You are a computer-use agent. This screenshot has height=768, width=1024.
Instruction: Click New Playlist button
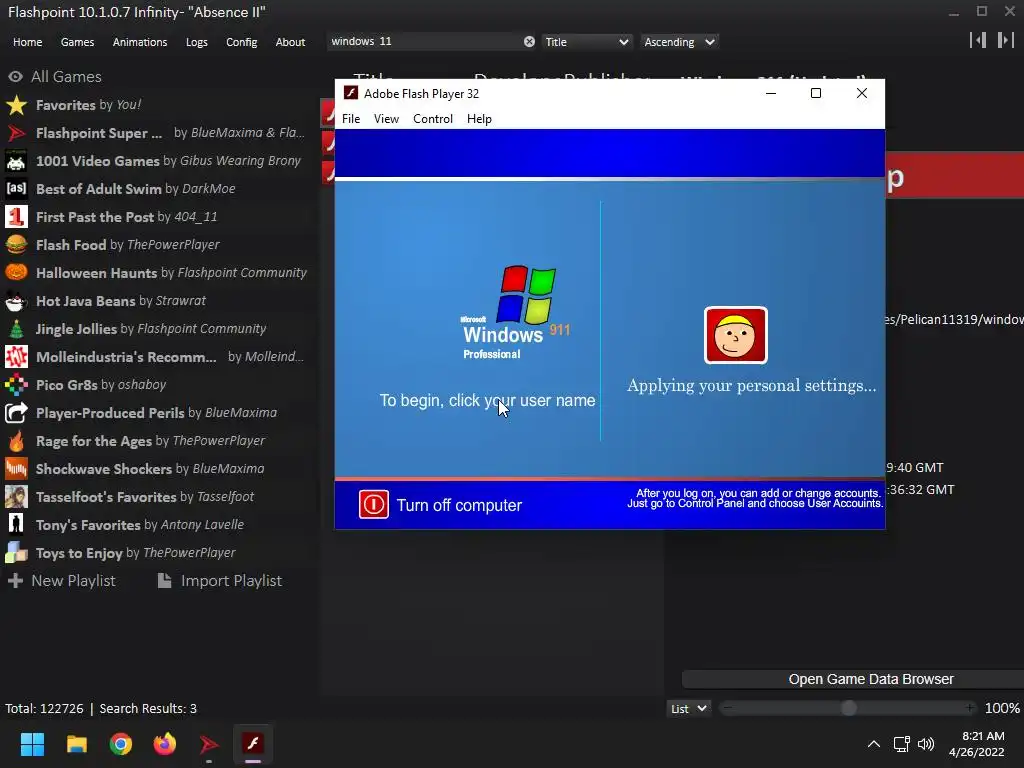point(61,581)
